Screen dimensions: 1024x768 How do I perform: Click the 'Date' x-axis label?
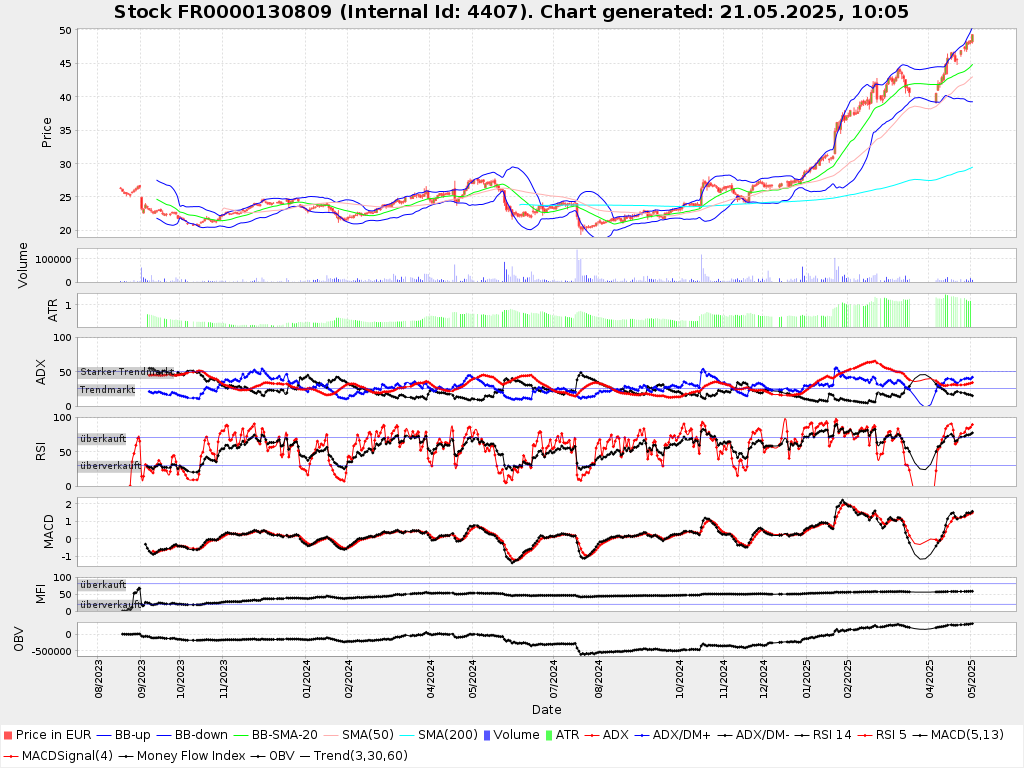tap(547, 709)
